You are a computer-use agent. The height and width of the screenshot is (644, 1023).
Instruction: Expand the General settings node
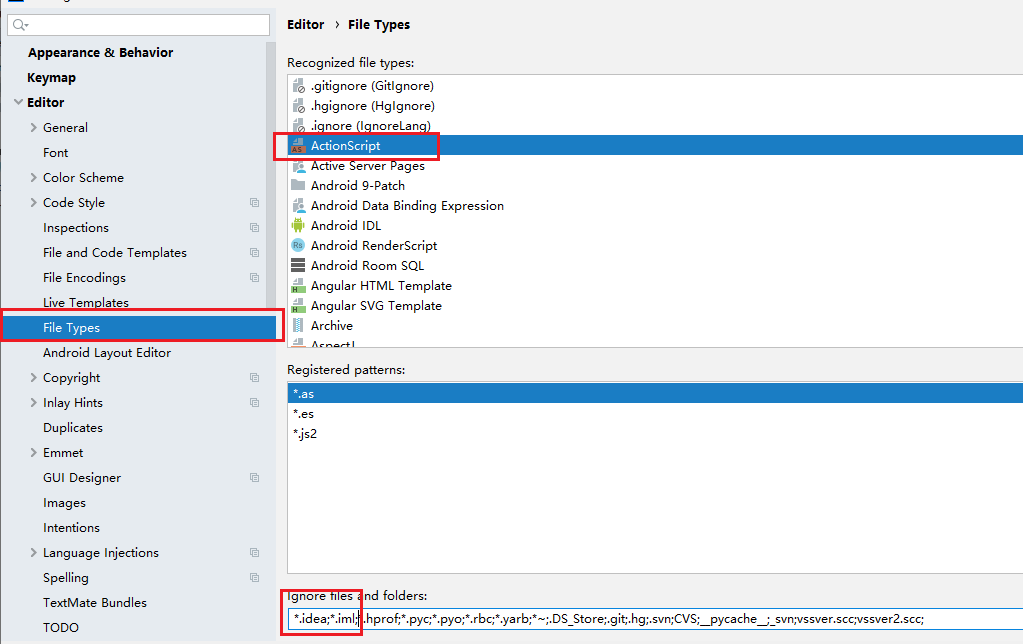pos(33,127)
